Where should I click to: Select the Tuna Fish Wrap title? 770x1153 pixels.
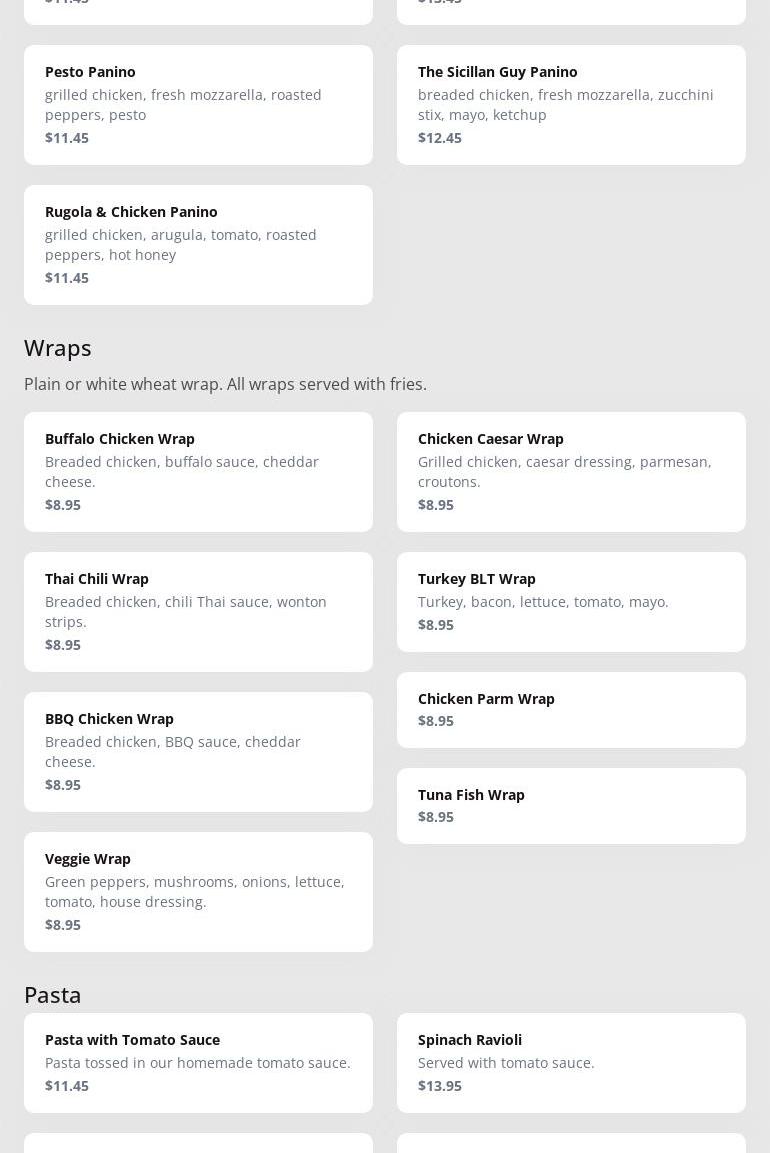pos(471,795)
